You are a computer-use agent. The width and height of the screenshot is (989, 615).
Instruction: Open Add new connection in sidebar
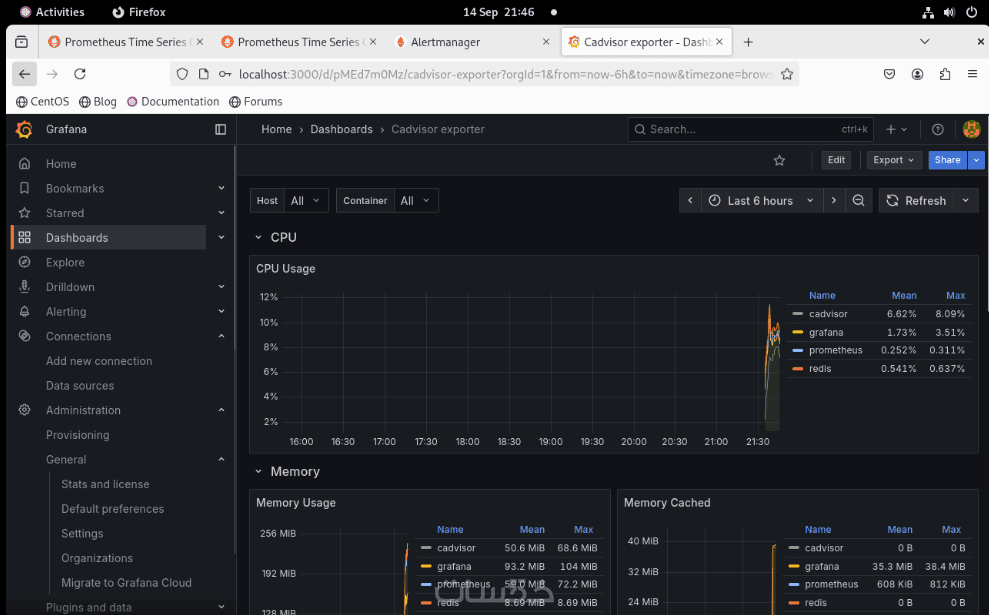coord(99,361)
